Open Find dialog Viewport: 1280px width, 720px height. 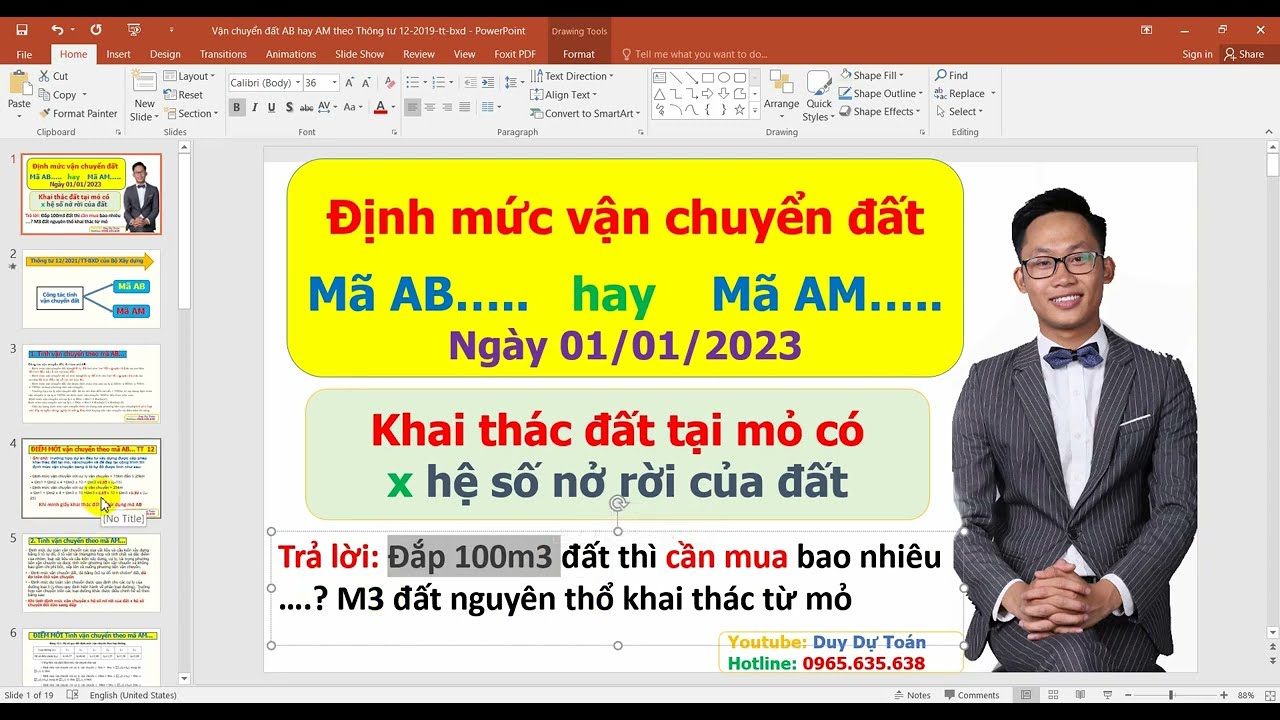pos(951,75)
